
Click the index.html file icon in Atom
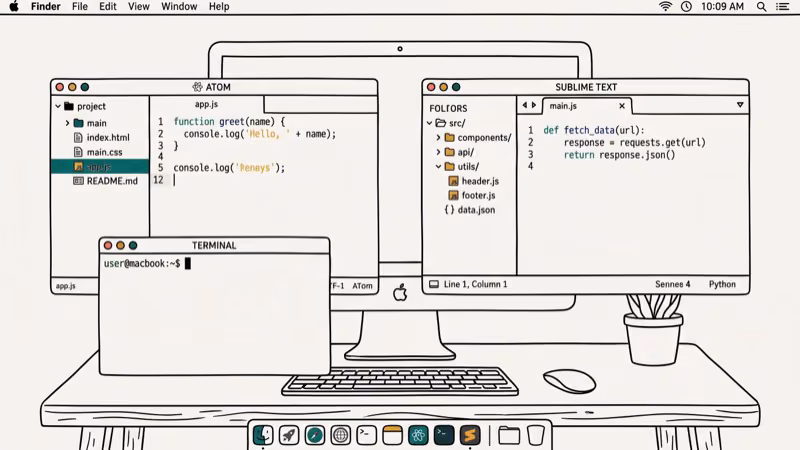[x=78, y=137]
